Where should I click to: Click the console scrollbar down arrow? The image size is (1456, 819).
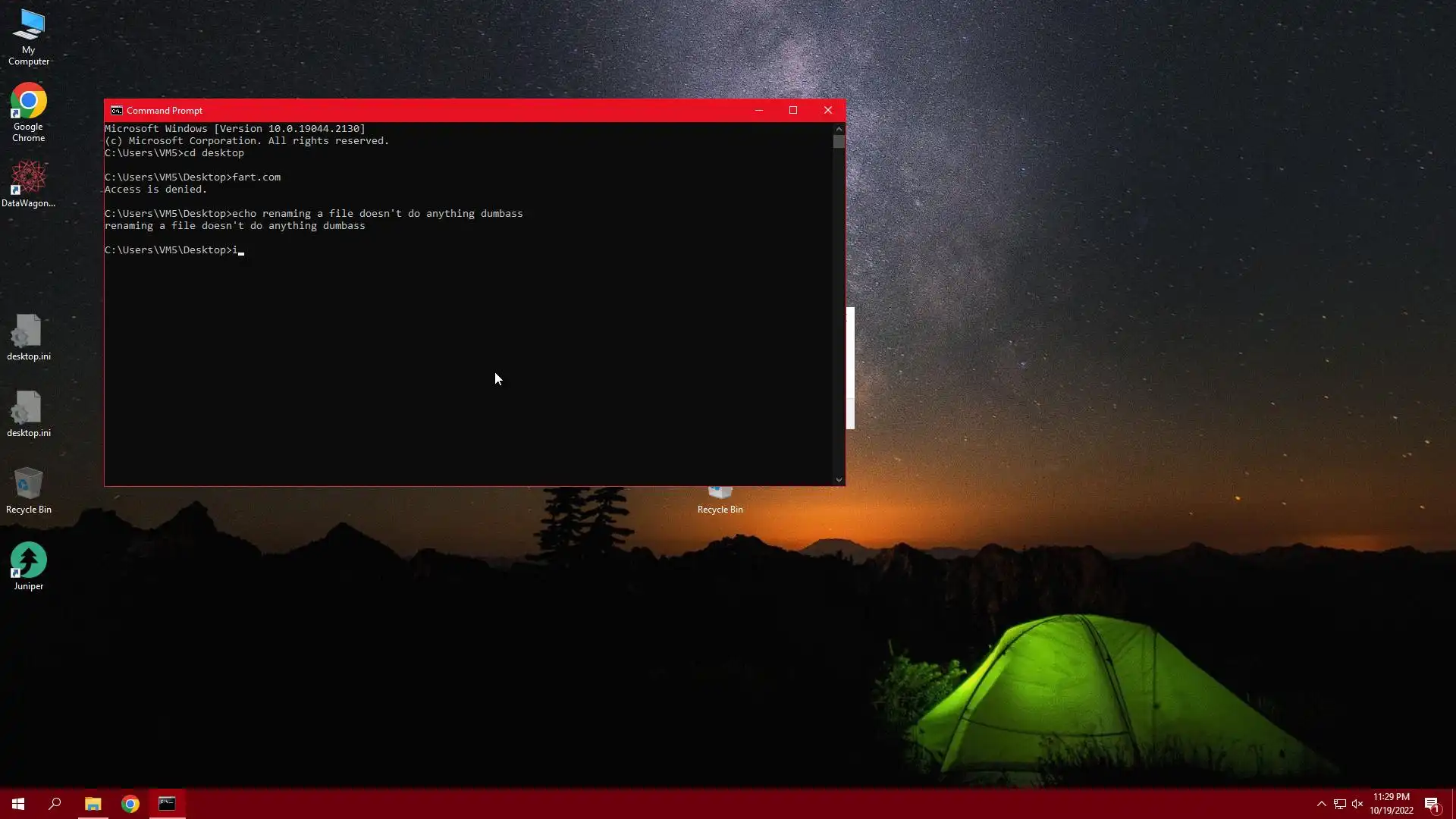[x=838, y=479]
